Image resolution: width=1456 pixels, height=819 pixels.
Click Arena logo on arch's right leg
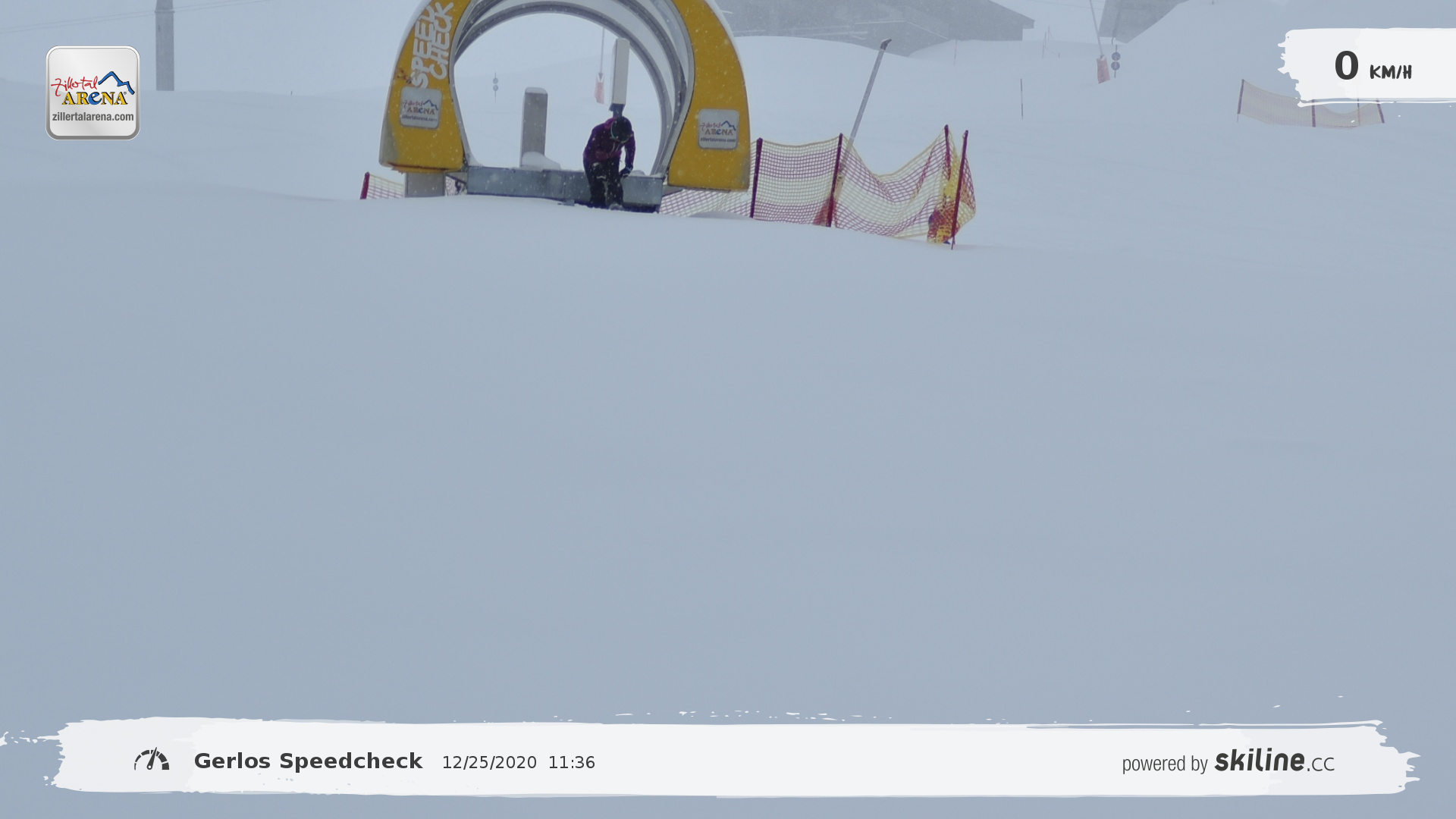pos(717,129)
